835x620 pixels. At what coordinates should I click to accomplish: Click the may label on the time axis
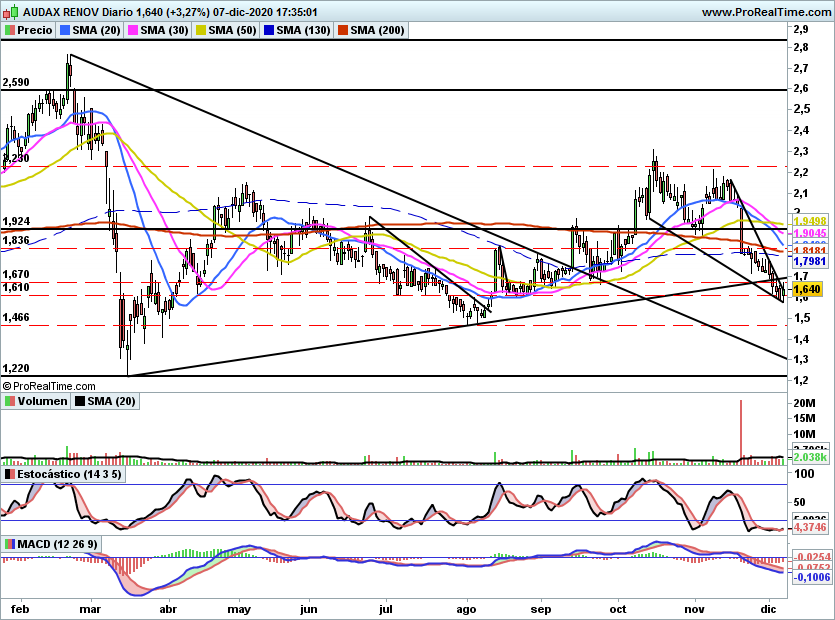[239, 609]
